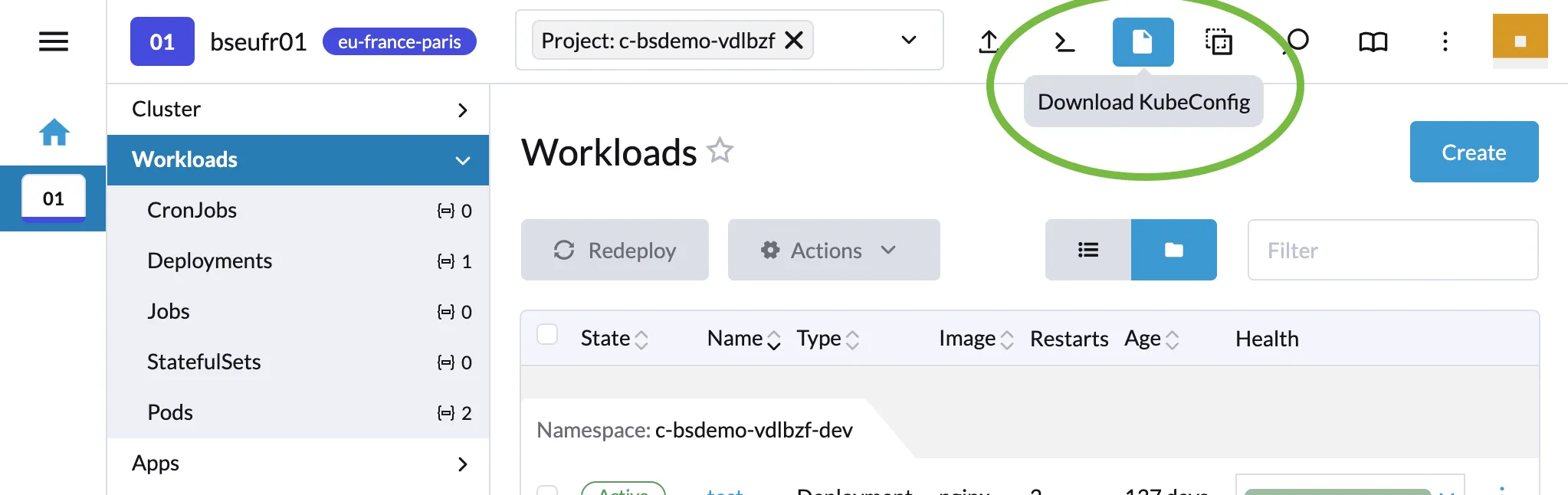This screenshot has width=1568, height=495.
Task: Click the Import YAML icon
Action: click(x=988, y=41)
